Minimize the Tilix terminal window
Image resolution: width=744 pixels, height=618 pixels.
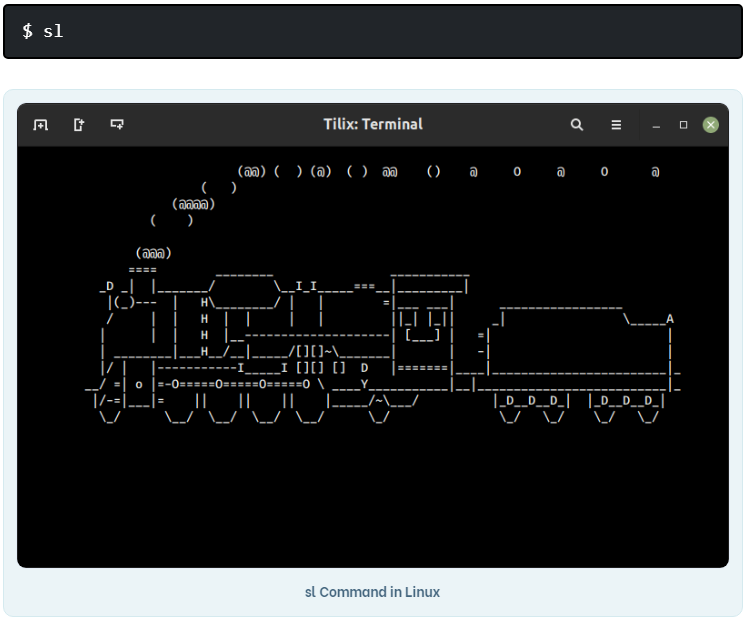(657, 126)
